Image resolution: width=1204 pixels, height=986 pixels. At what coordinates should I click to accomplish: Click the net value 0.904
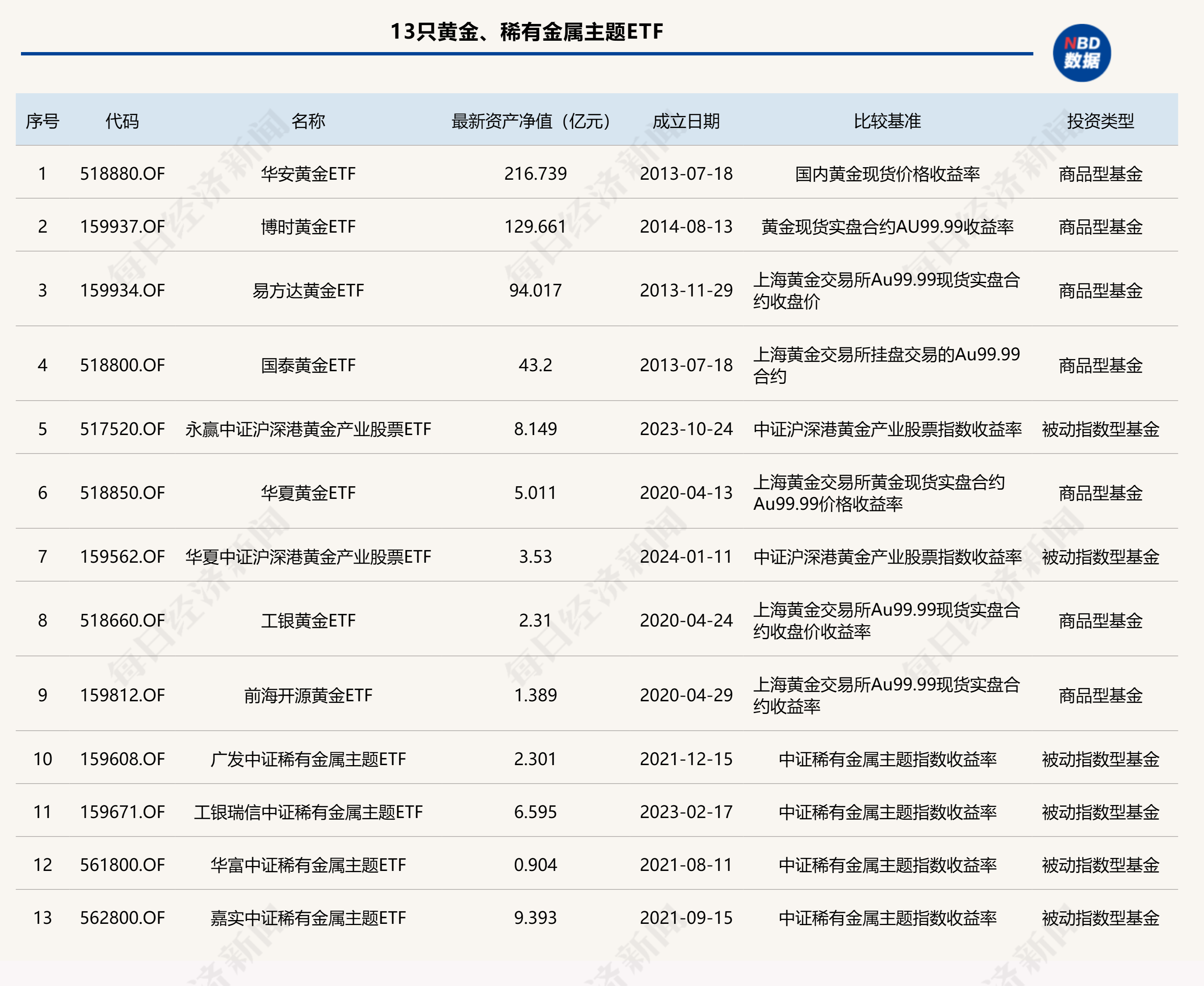tap(535, 865)
